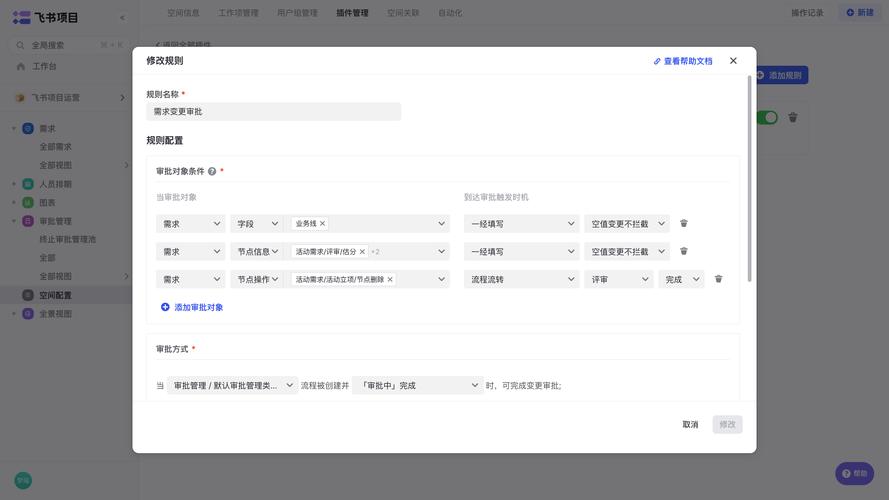Open the 完成 status dropdown

pos(681,279)
